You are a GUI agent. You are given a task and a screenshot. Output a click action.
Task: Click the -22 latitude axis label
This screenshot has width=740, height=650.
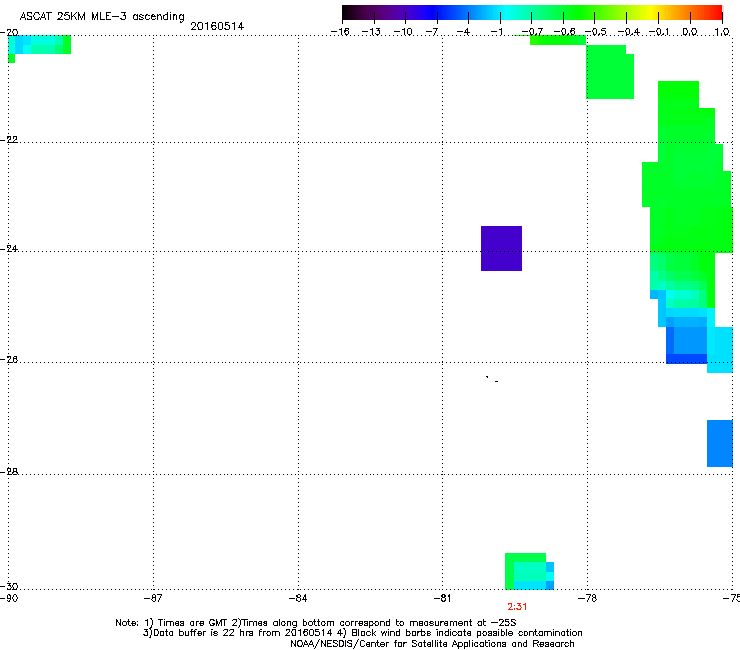9,140
